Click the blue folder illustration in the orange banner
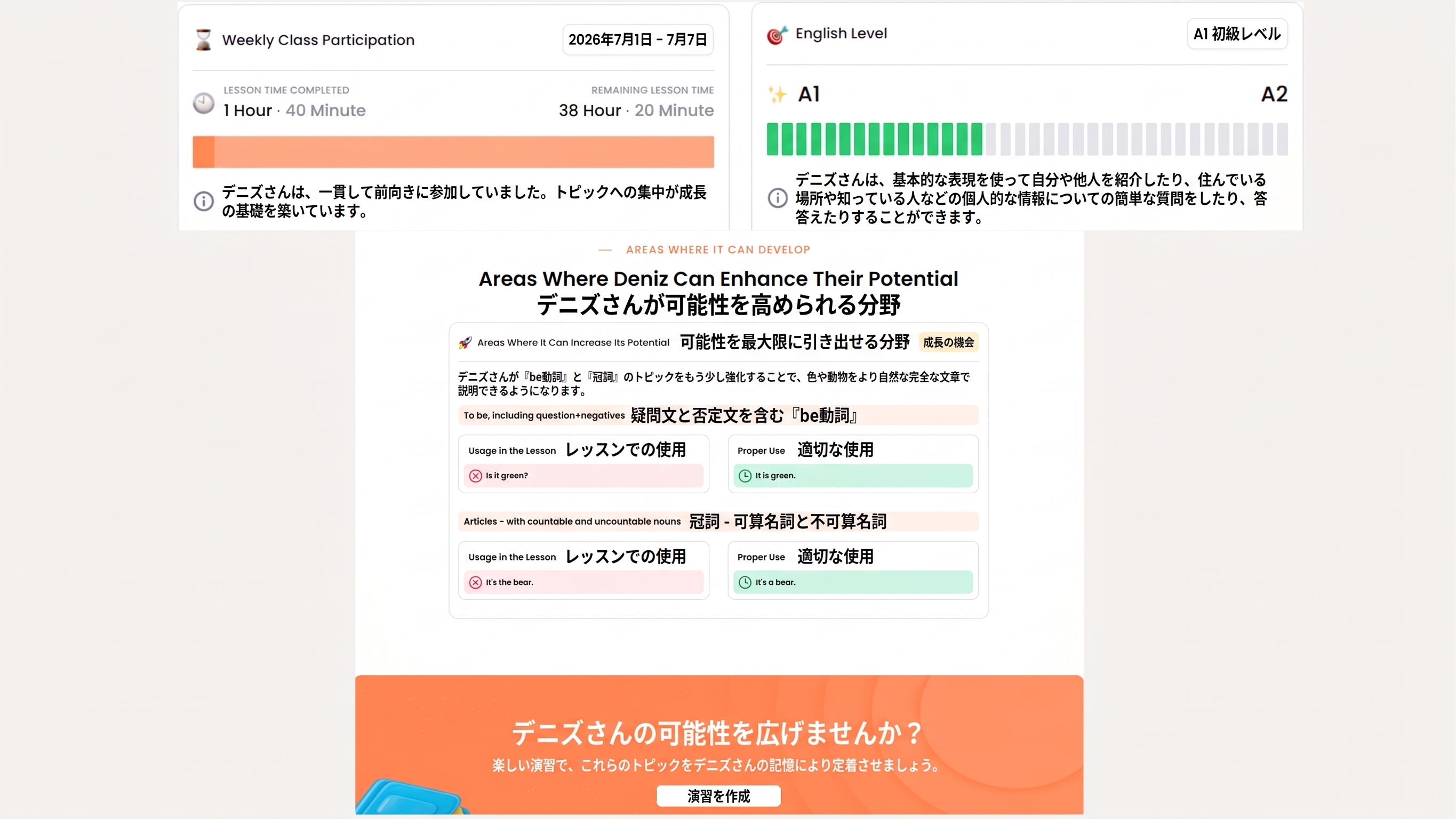Image resolution: width=1456 pixels, height=819 pixels. (x=412, y=797)
